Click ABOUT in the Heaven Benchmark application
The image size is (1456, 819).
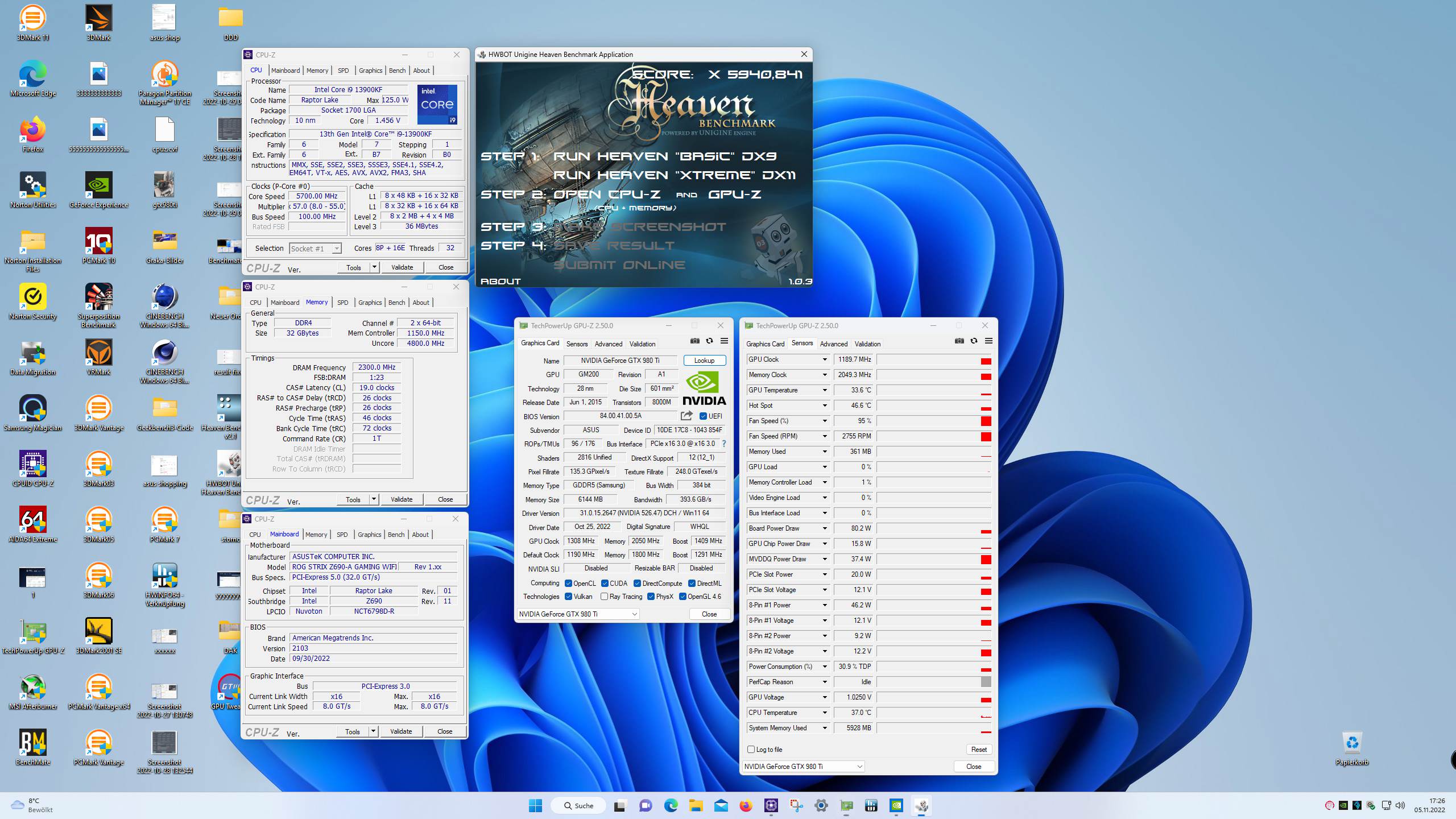click(500, 281)
